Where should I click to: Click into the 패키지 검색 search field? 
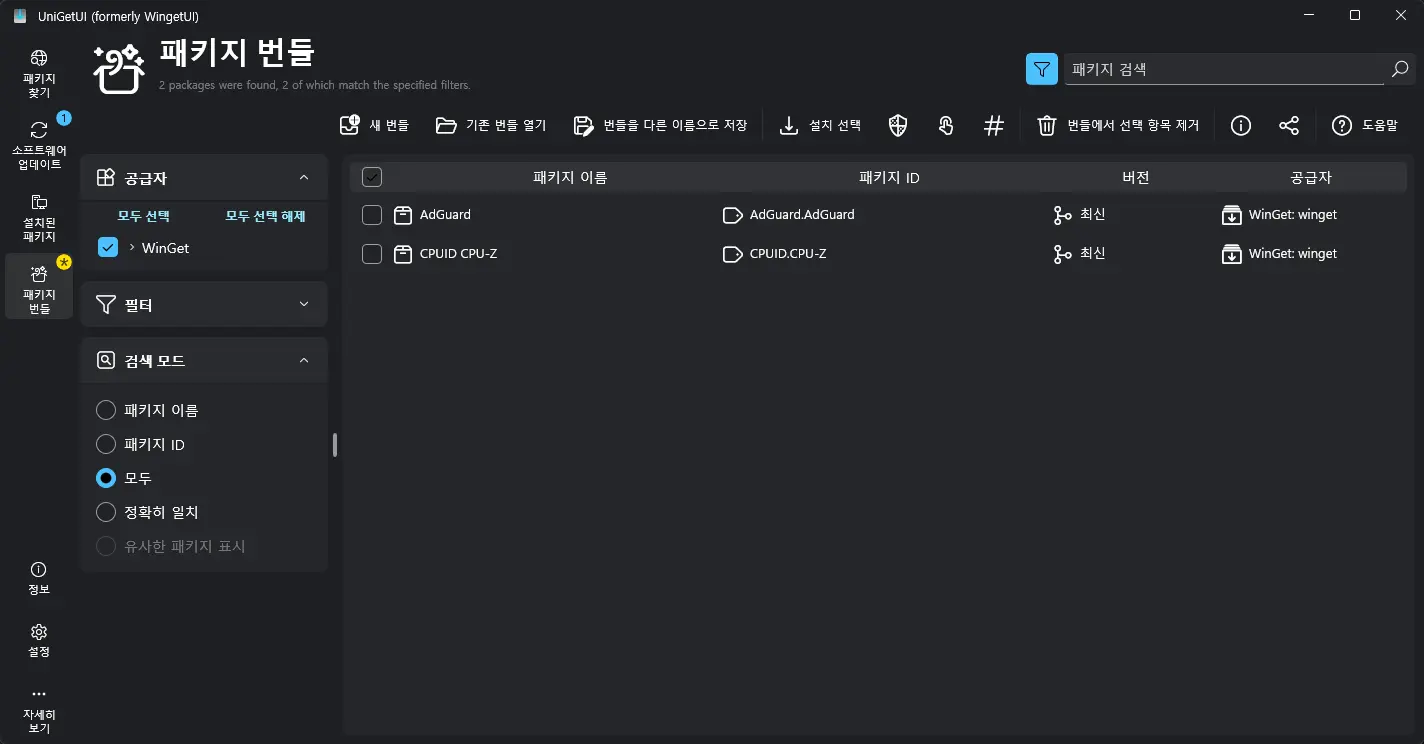coord(1225,69)
